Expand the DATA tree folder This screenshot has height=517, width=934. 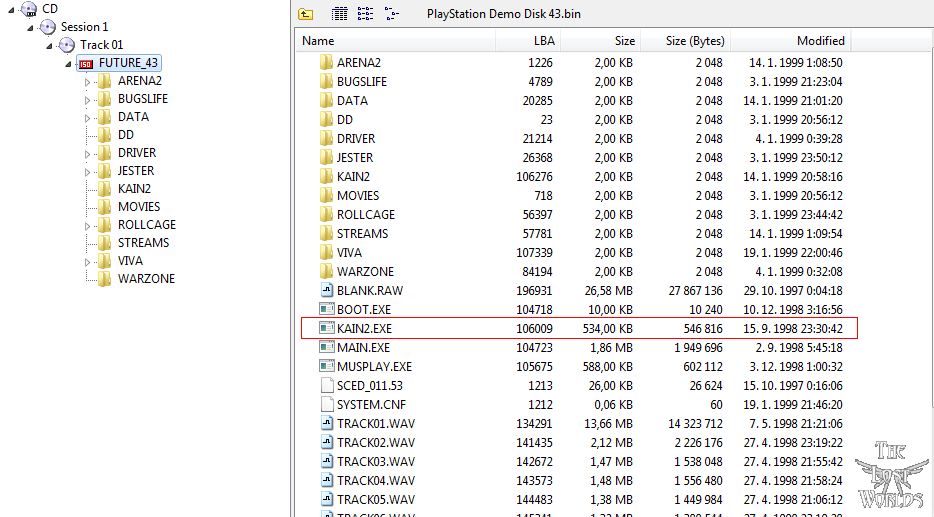88,118
